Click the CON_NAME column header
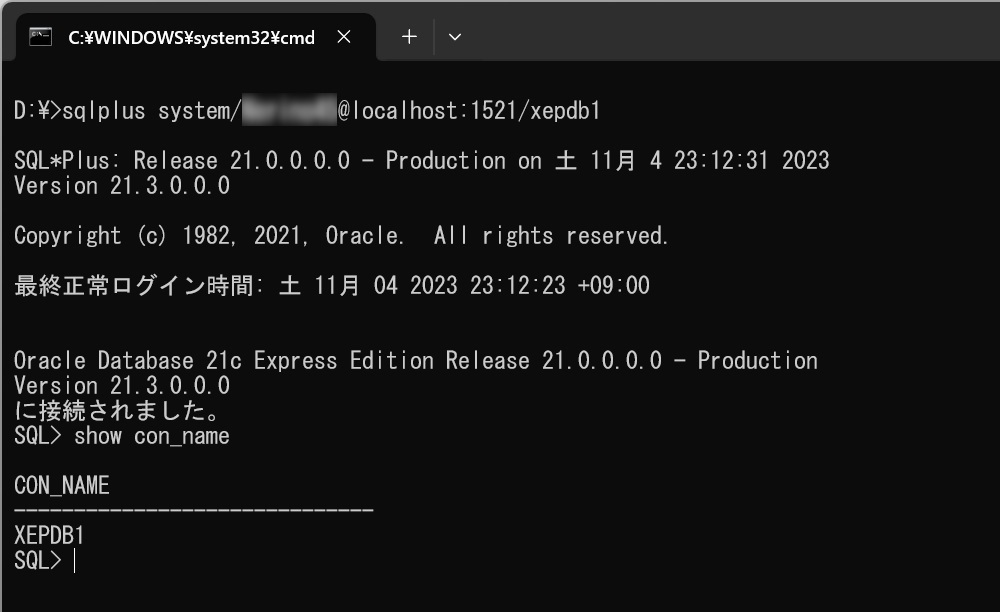 click(60, 485)
